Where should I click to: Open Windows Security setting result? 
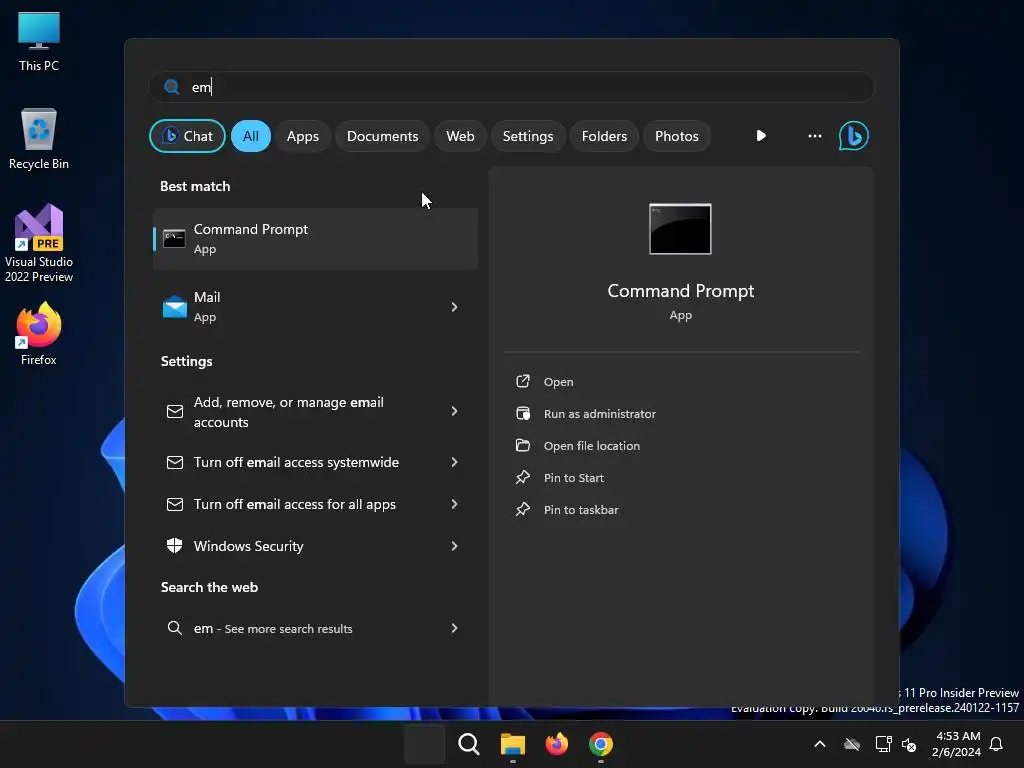[x=315, y=546]
